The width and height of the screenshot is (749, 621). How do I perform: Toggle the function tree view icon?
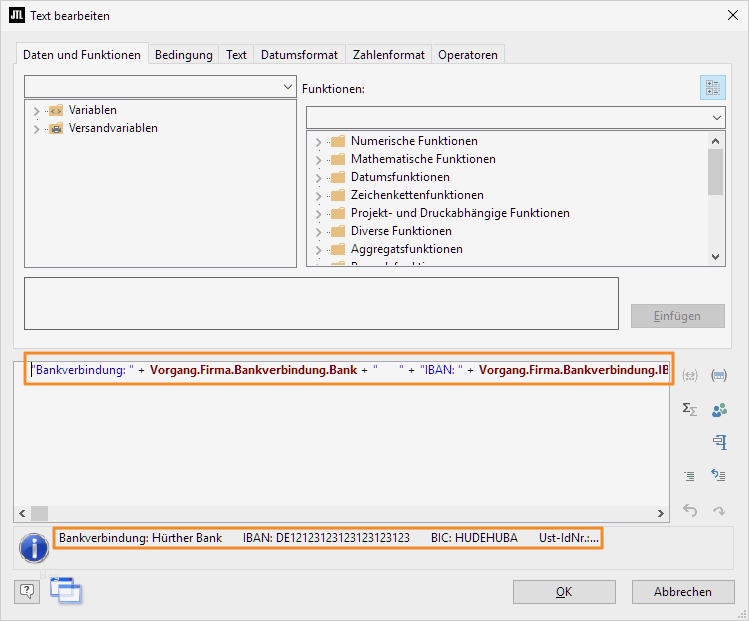(713, 87)
